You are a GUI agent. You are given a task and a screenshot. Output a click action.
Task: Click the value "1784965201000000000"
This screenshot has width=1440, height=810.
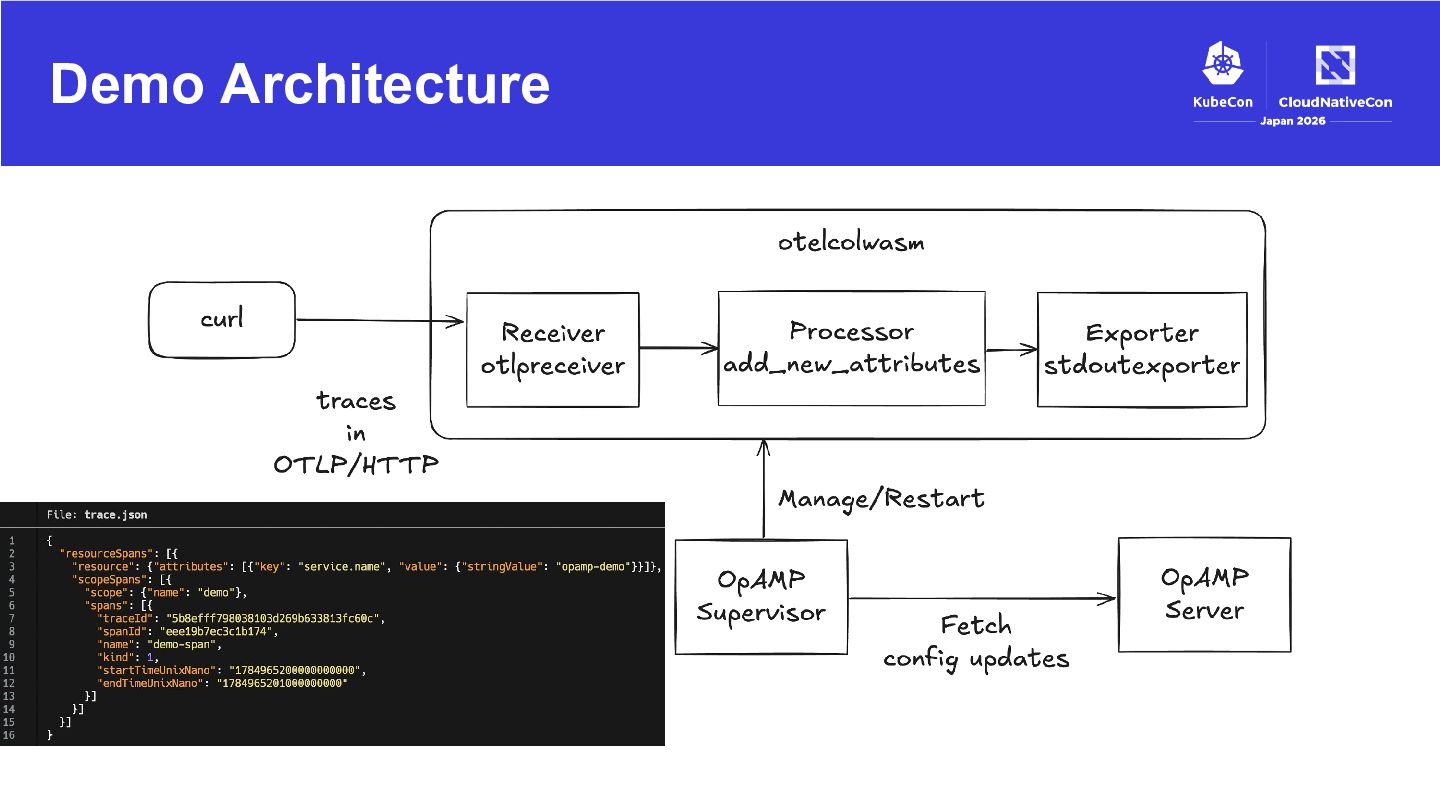coord(283,683)
